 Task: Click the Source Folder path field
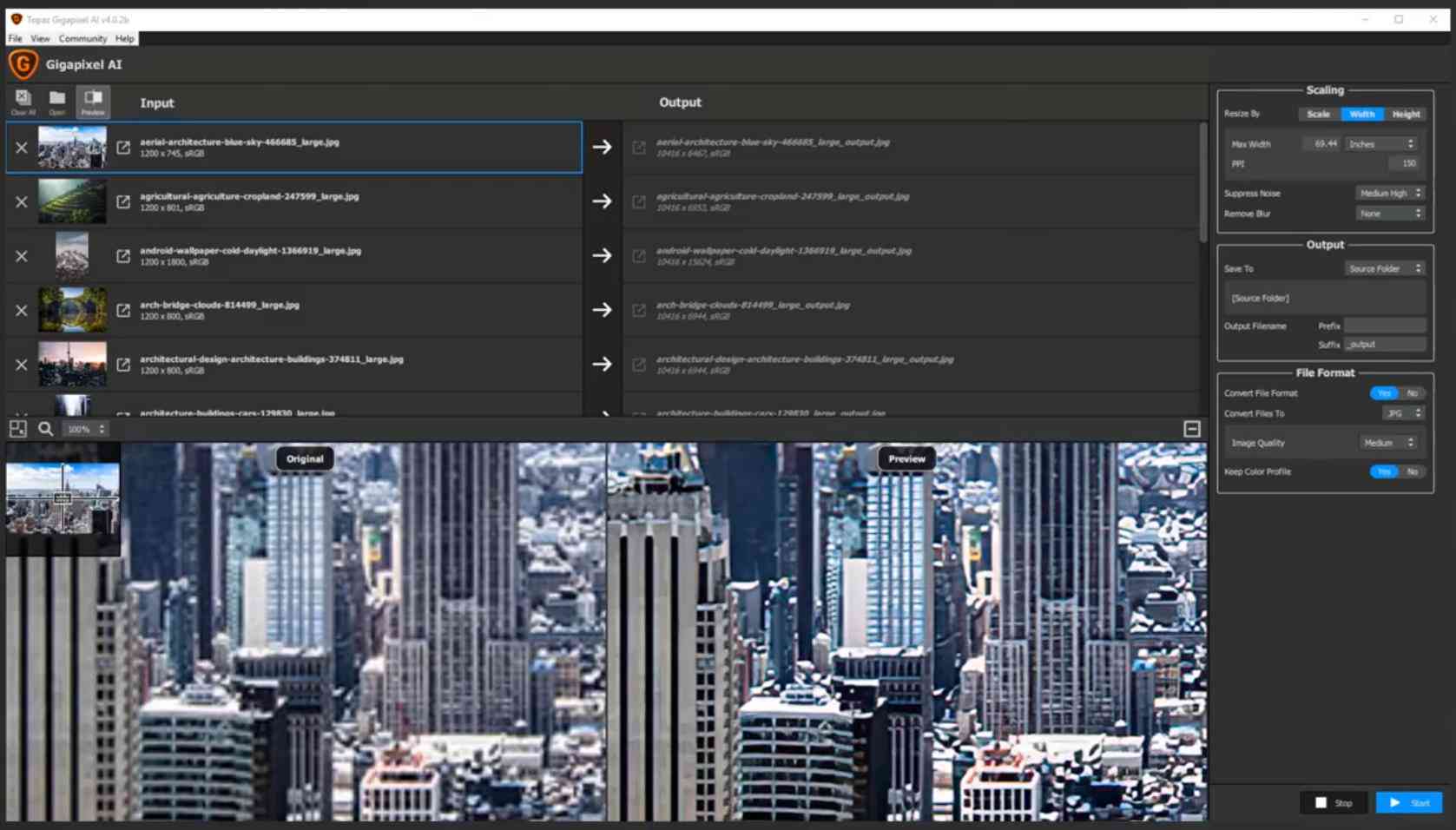[x=1325, y=298]
